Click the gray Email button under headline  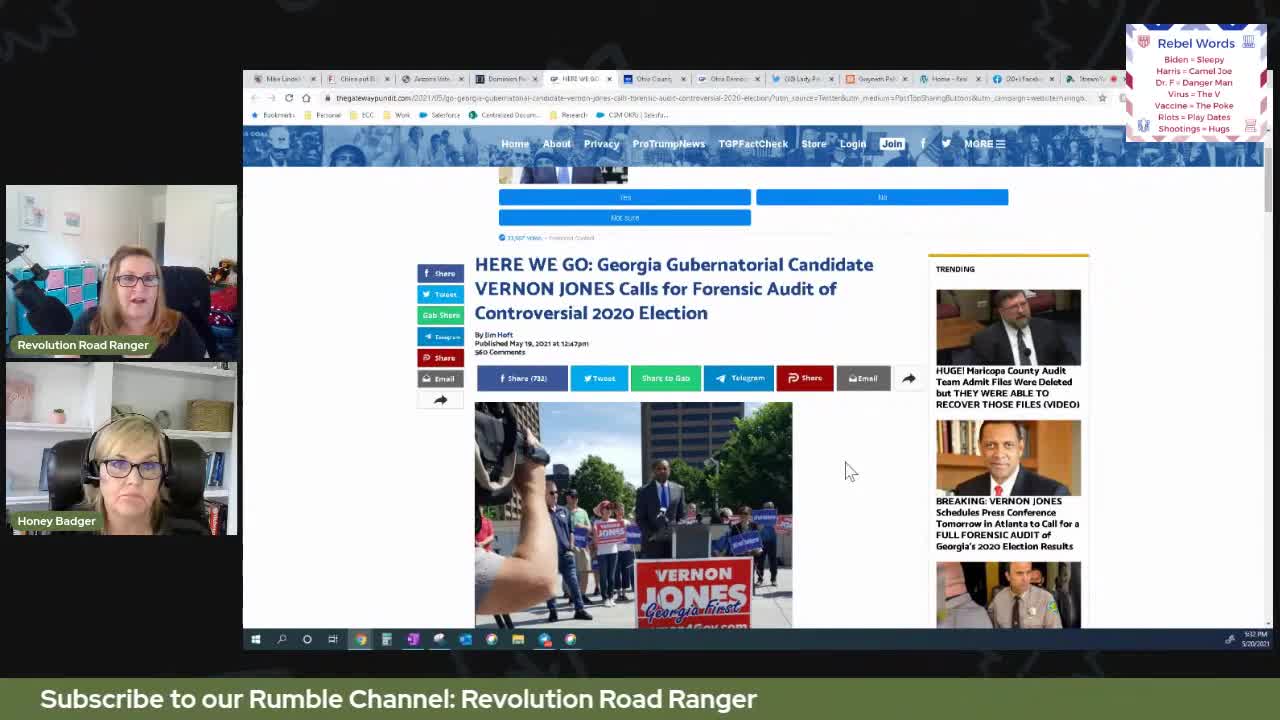tap(863, 378)
